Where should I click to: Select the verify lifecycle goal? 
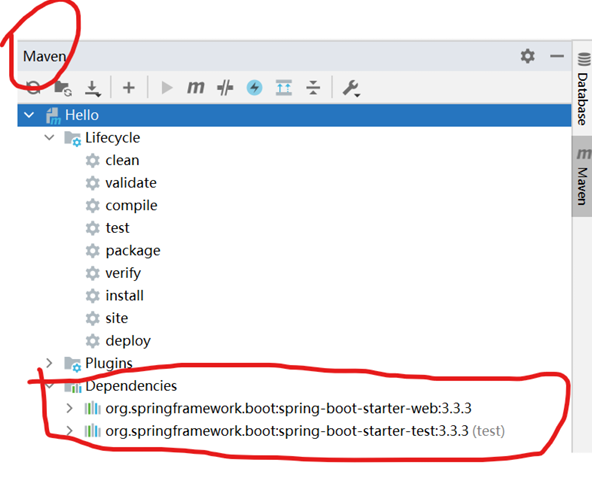[123, 273]
